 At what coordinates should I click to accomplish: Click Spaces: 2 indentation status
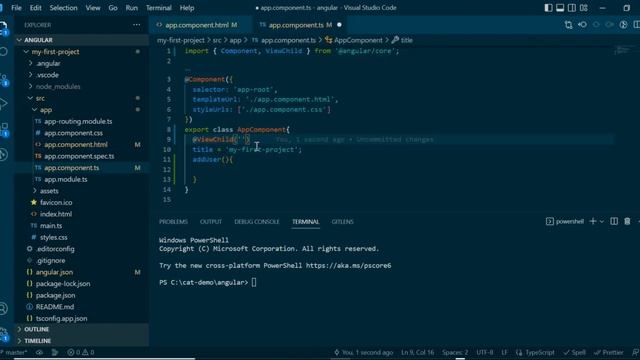tap(455, 352)
